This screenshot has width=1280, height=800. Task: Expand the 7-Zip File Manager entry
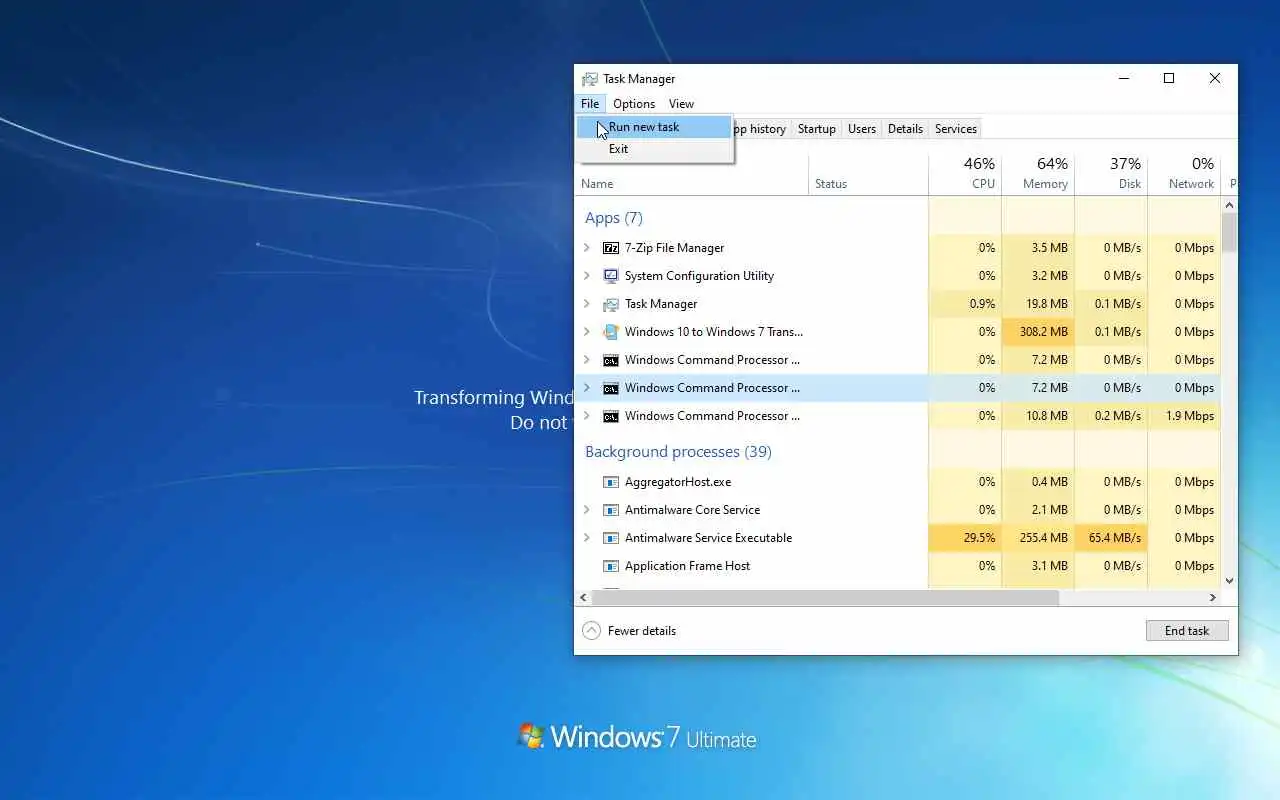[587, 248]
